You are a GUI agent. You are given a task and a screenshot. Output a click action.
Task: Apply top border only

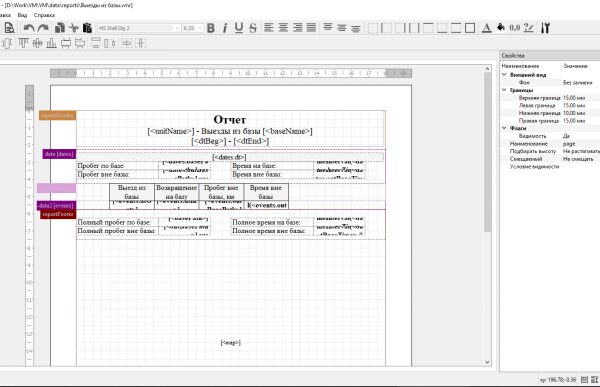[x=428, y=28]
